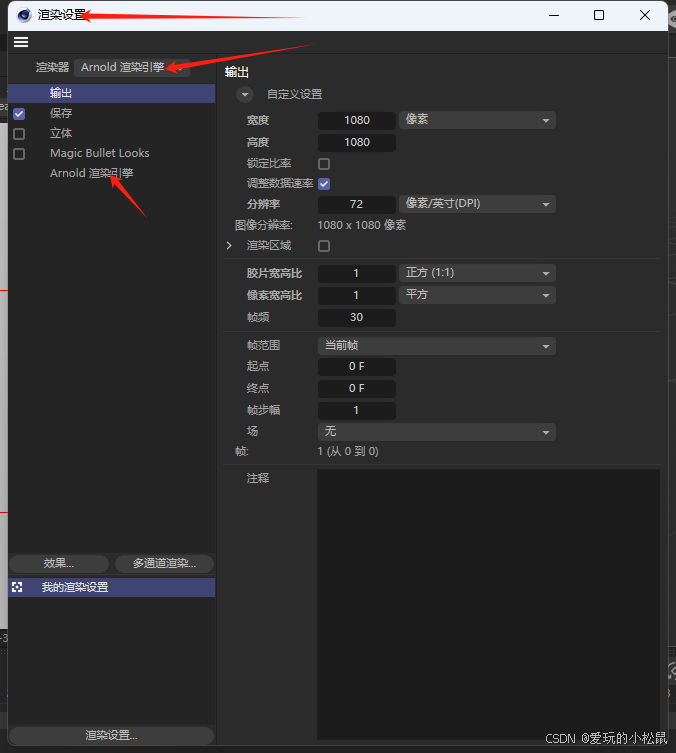The image size is (676, 753).
Task: Open the 自定义设置 preset arrow
Action: click(245, 94)
